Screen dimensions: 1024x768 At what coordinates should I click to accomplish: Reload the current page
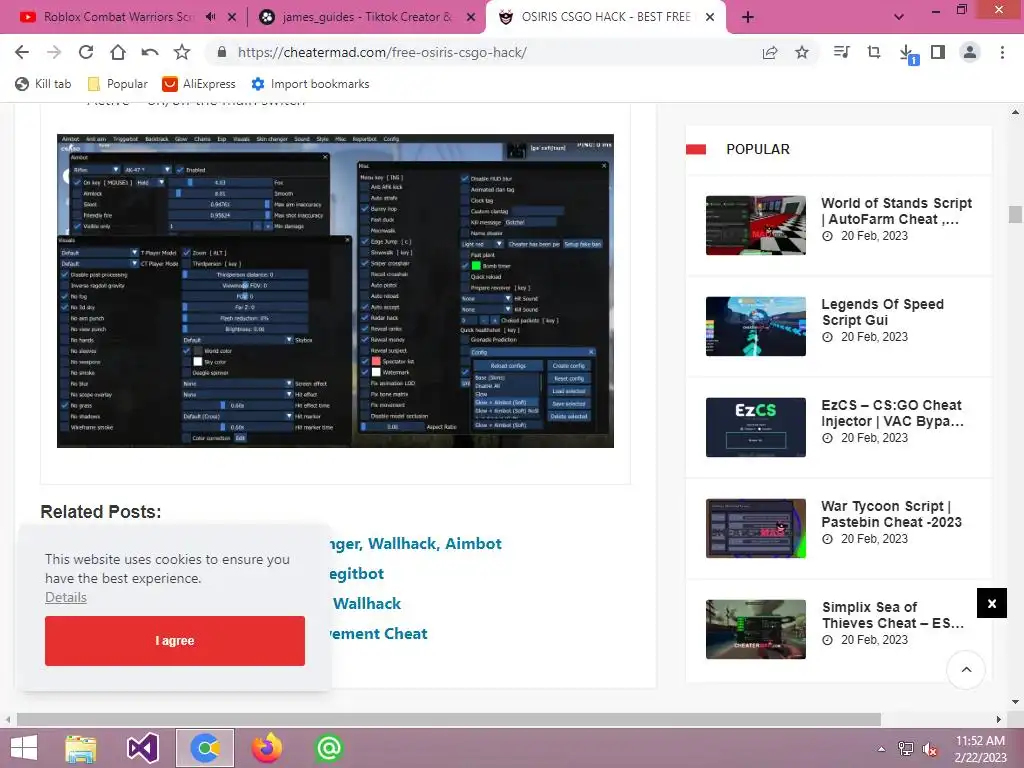[x=86, y=52]
